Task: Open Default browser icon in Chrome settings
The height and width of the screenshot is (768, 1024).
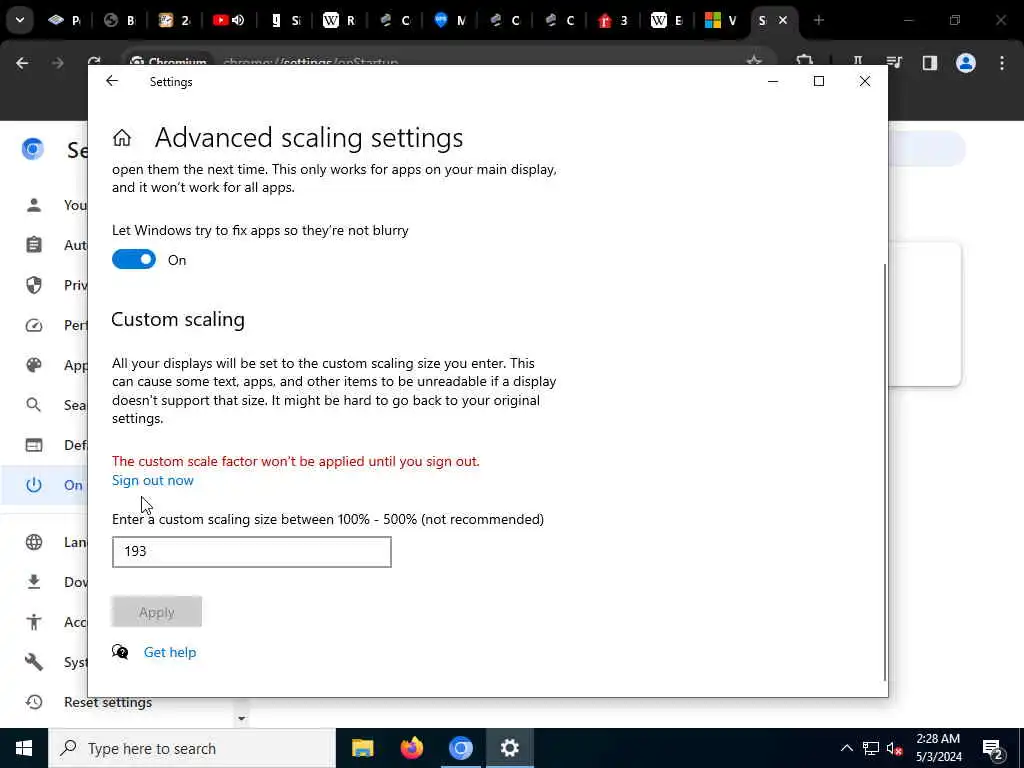Action: [34, 445]
